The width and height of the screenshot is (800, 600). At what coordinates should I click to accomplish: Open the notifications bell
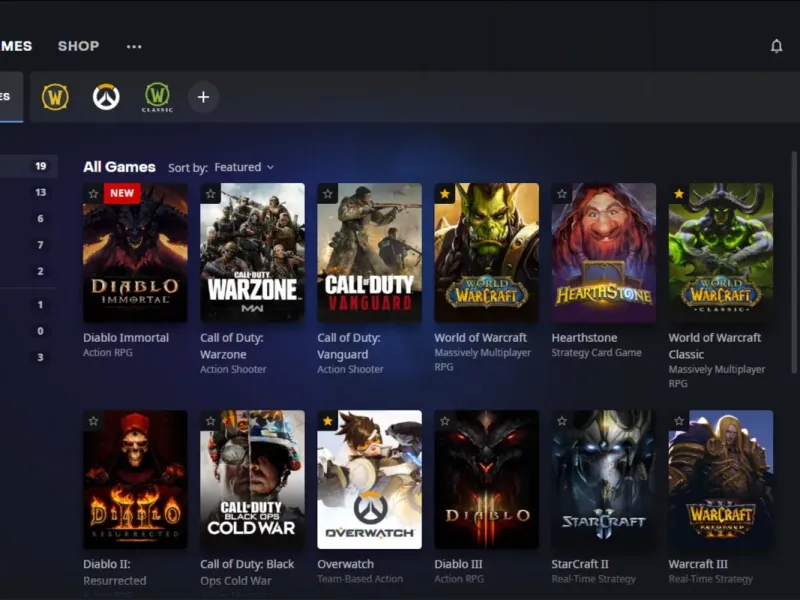point(776,46)
